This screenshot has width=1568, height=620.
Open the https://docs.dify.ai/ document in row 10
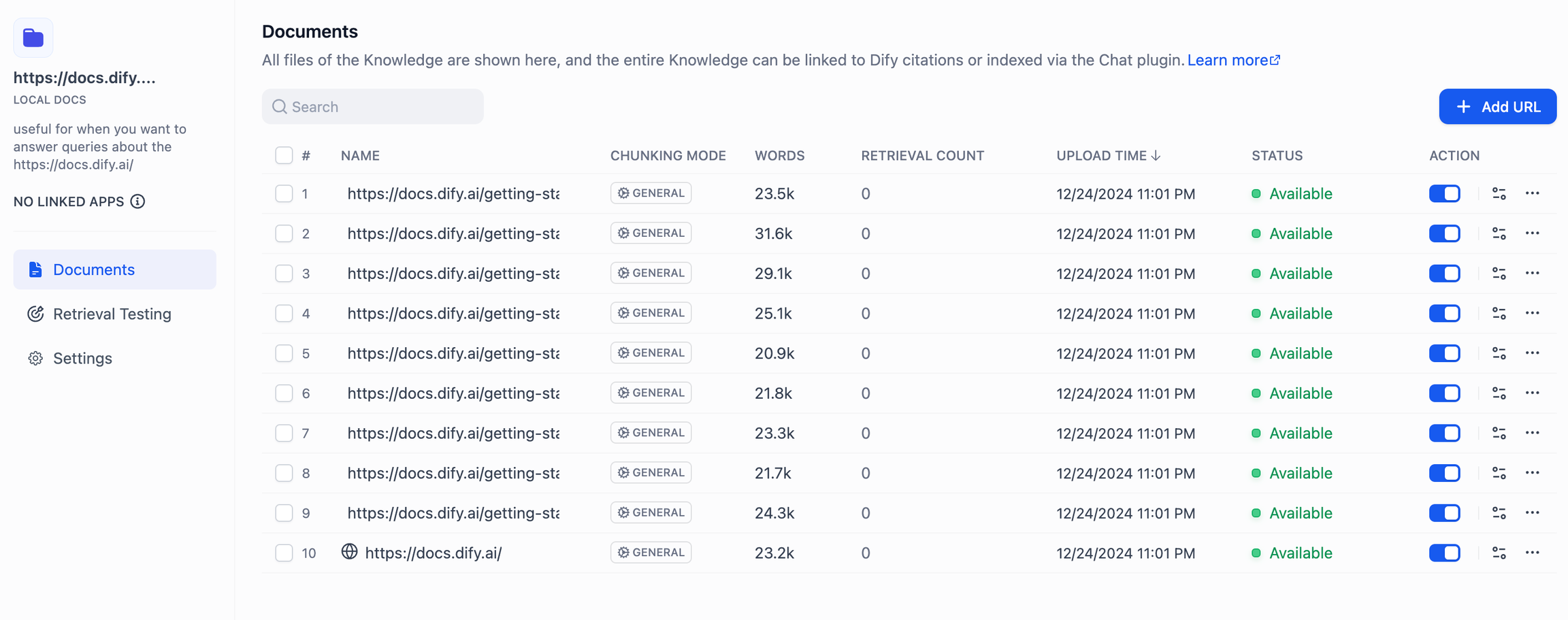[x=434, y=553]
